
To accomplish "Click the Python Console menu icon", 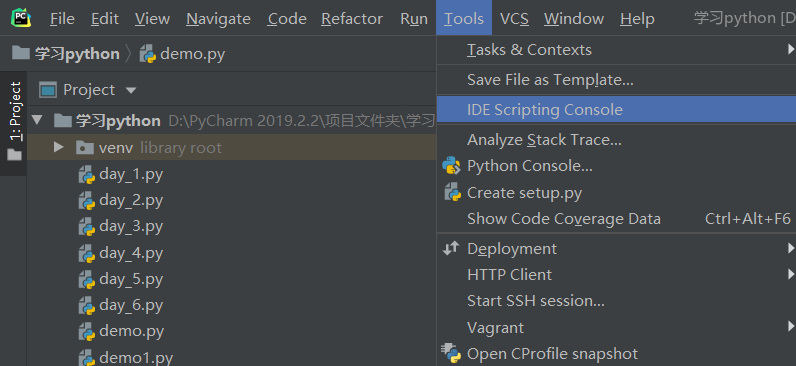I will pos(451,166).
